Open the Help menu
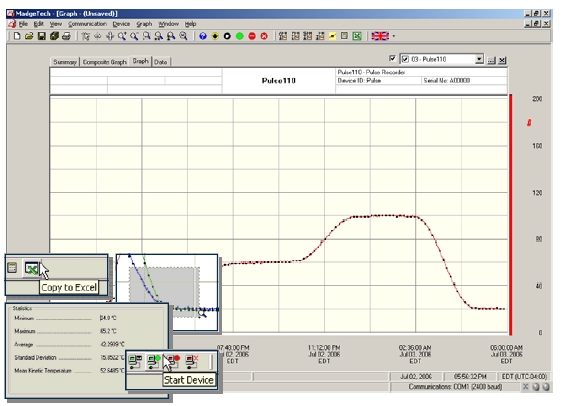This screenshot has height=406, width=564. click(190, 24)
